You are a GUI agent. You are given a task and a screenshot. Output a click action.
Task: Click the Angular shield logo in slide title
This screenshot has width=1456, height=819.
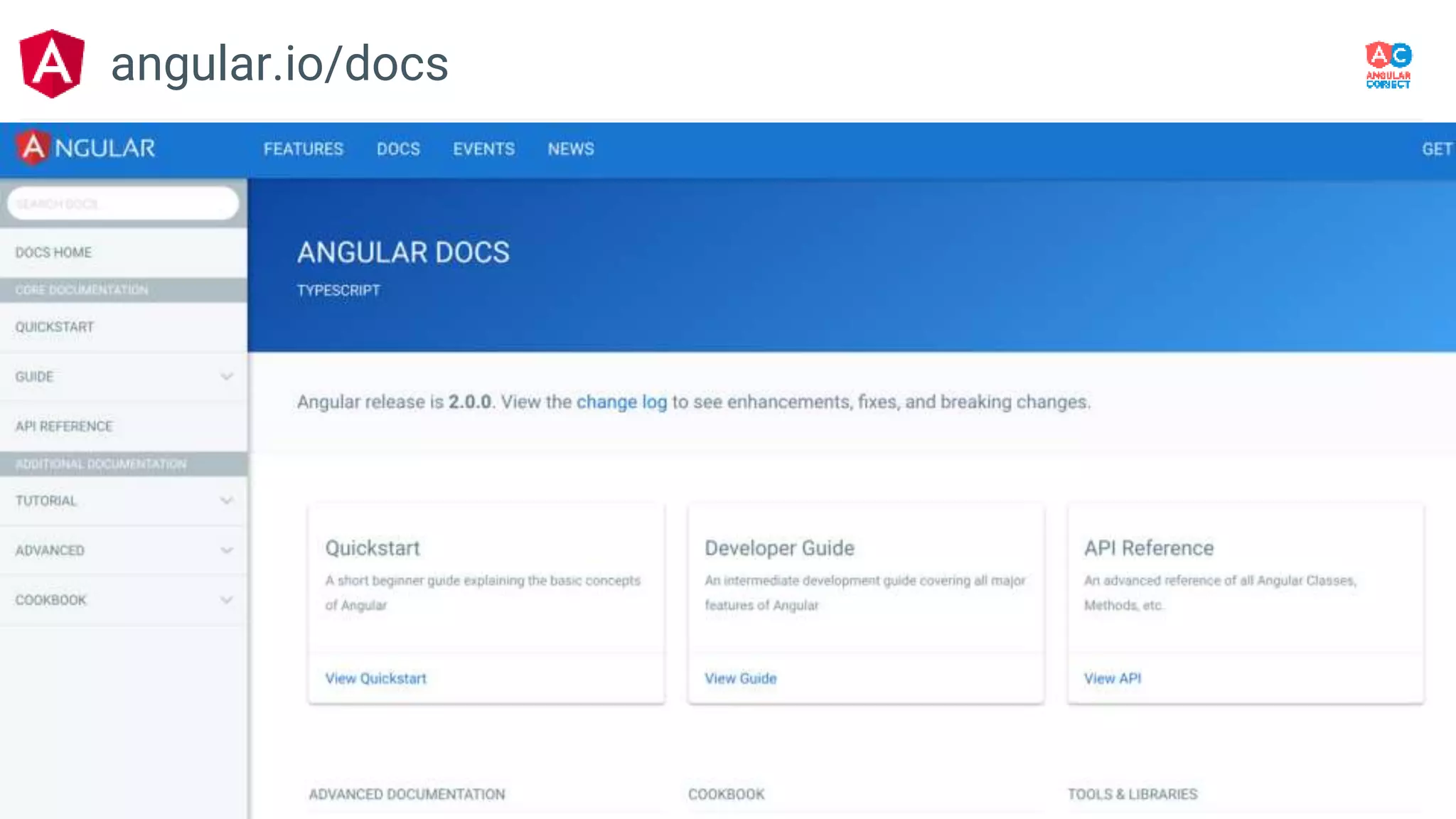52,63
